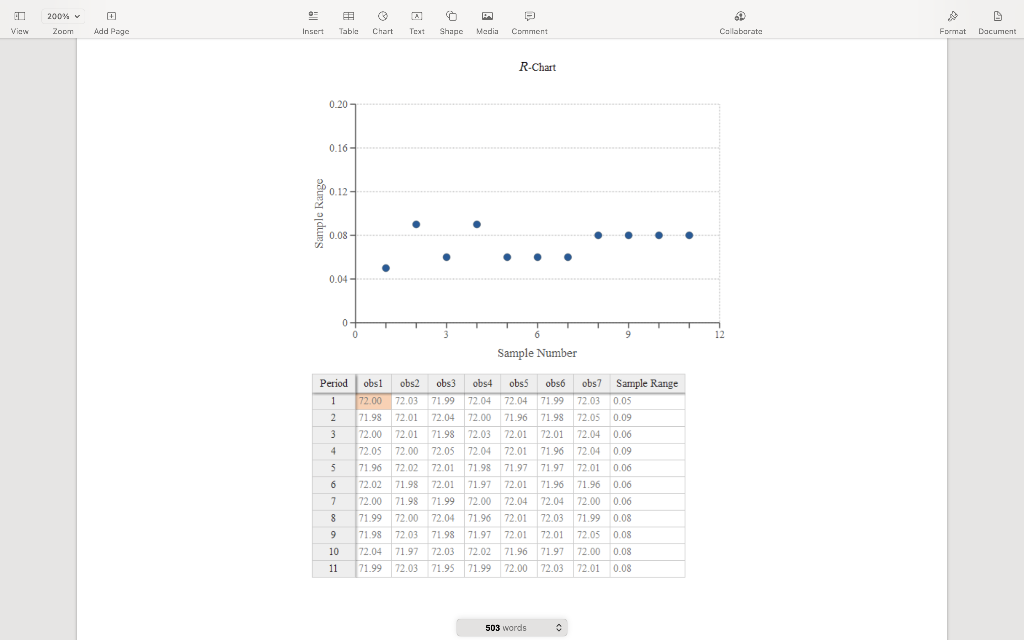Click the 72.02 cell under obs1 in Period 6

(374, 485)
